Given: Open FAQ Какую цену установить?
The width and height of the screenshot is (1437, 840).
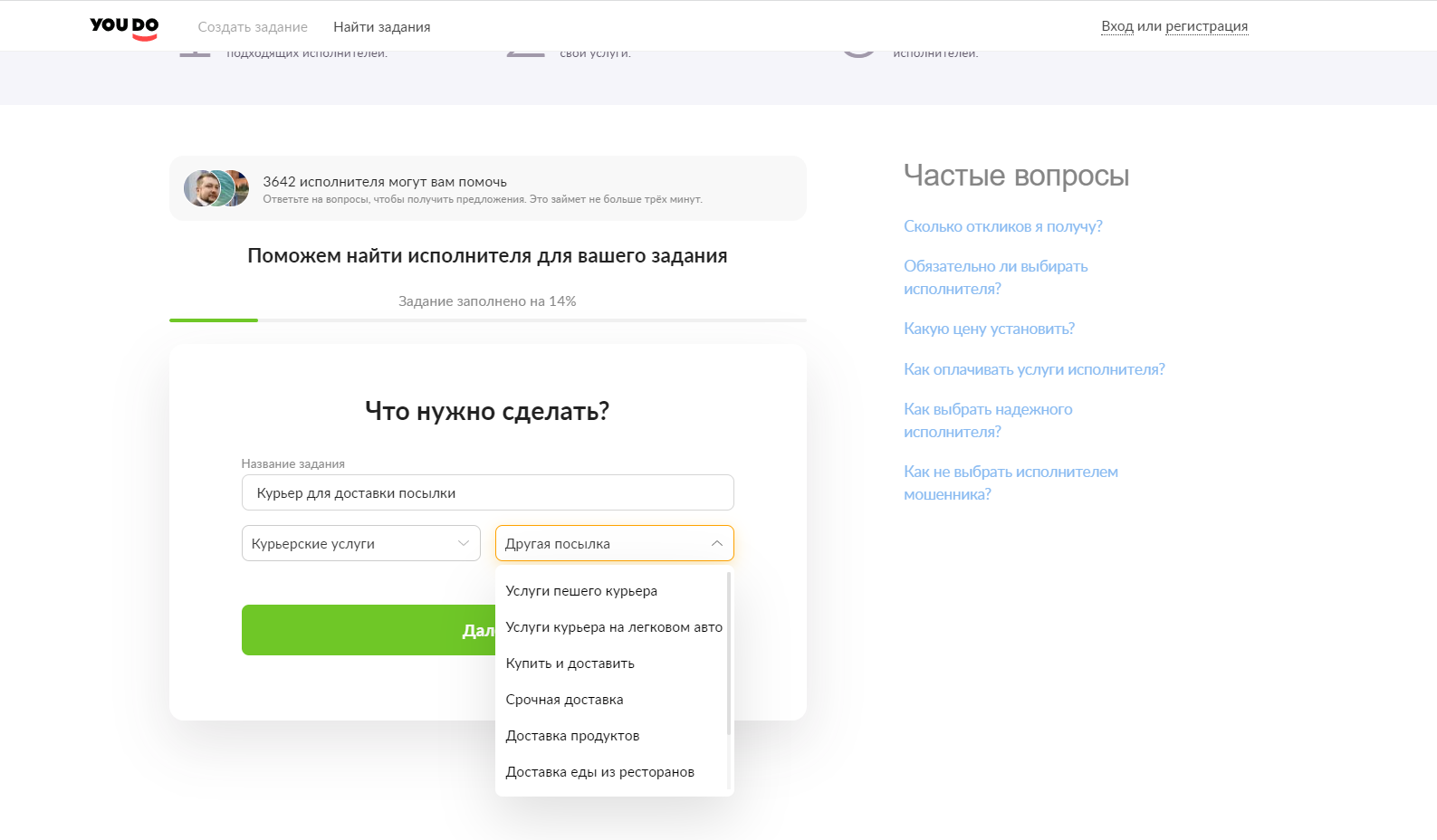Looking at the screenshot, I should coord(989,329).
